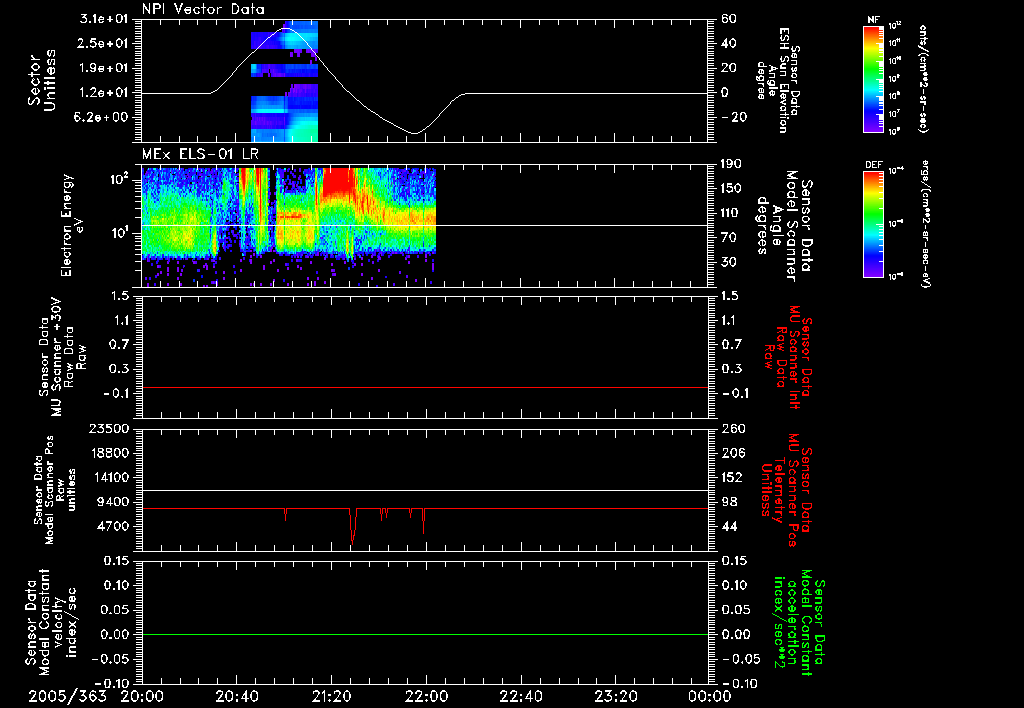Click the "NF" legend title

(874, 20)
